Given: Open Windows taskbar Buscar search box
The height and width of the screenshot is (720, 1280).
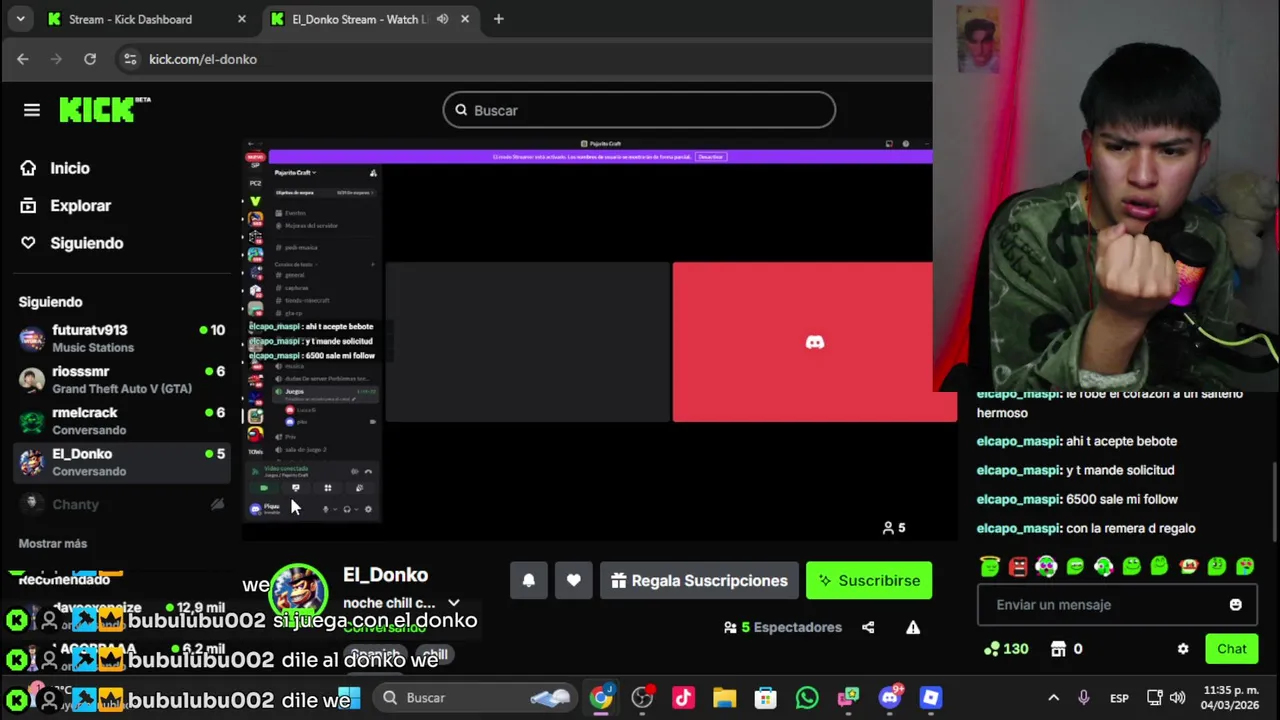Looking at the screenshot, I should [475, 698].
